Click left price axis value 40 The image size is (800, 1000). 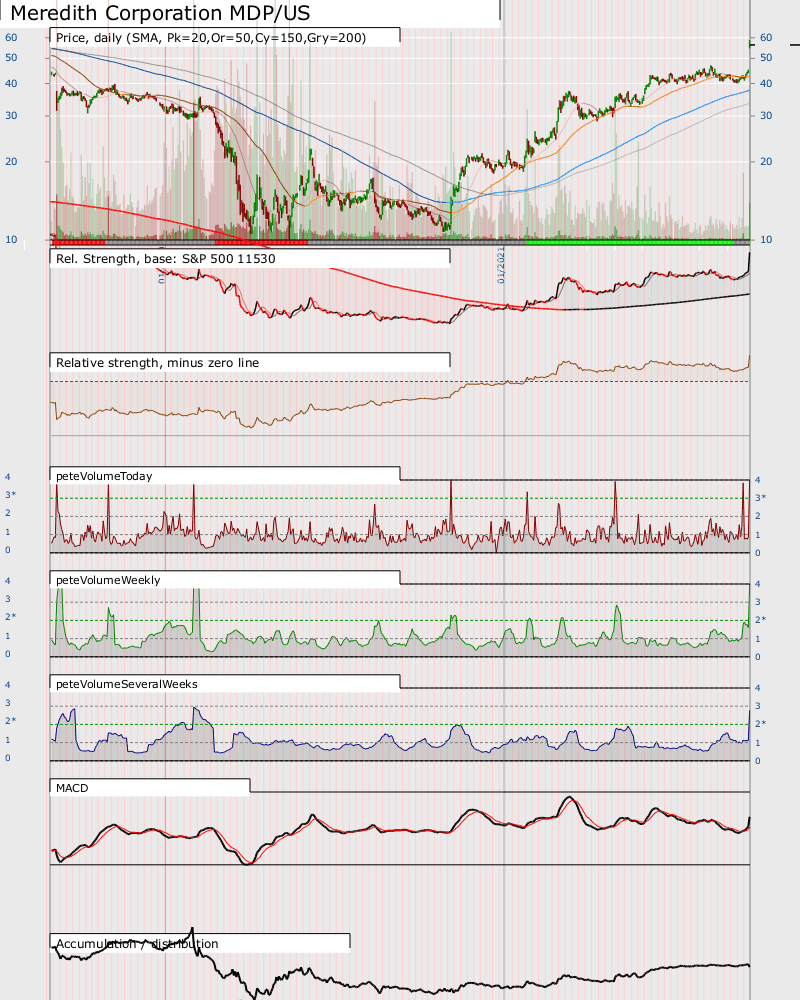click(11, 84)
